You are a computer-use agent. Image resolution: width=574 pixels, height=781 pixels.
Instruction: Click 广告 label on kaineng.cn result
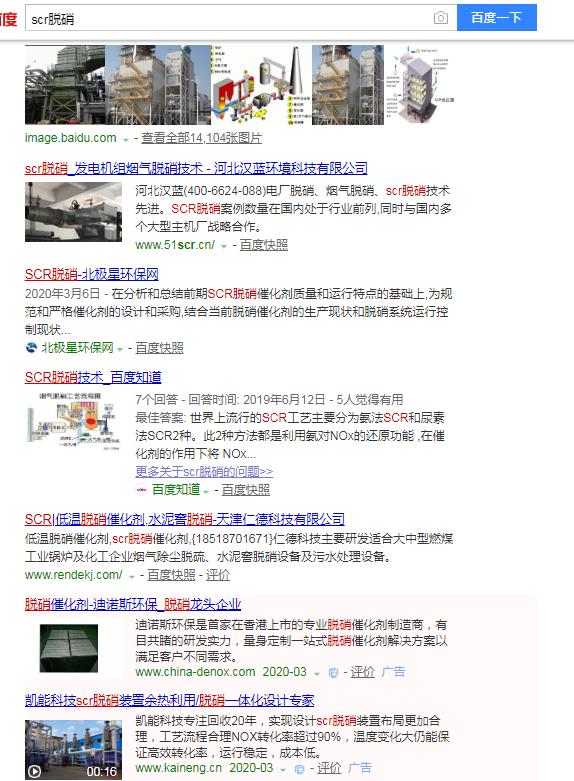[360, 768]
